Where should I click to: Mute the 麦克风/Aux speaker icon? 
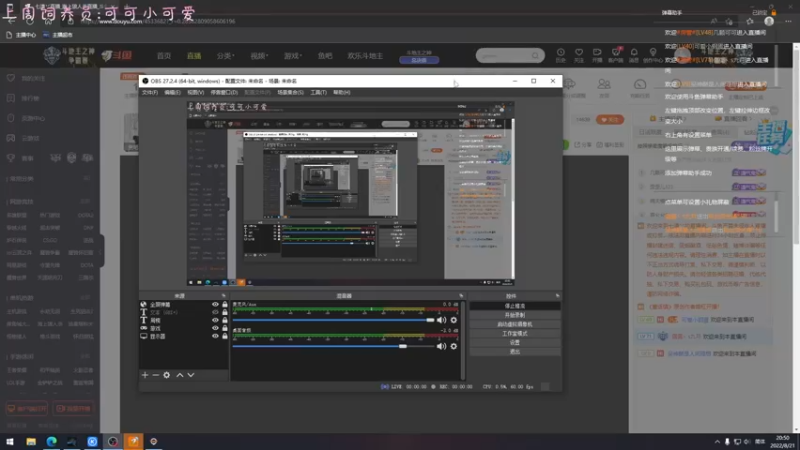441,320
